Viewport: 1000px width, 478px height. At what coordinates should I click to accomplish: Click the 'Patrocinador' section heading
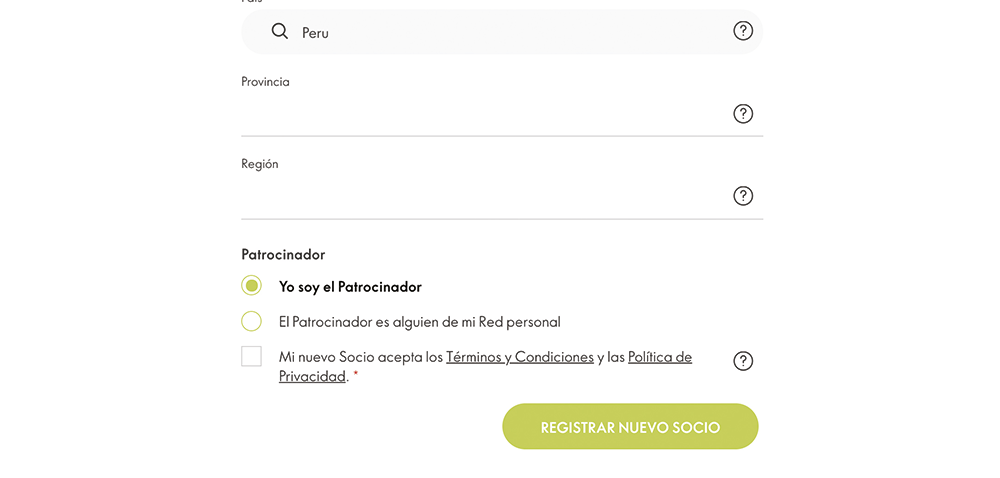pos(283,254)
